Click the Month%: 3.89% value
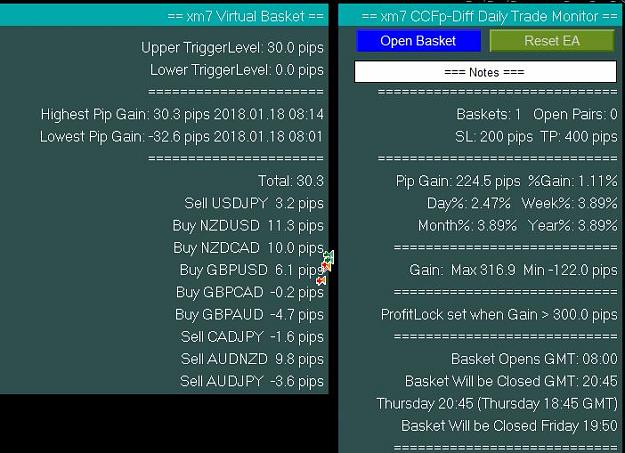Screen dimensions: 625x453 click(467, 226)
